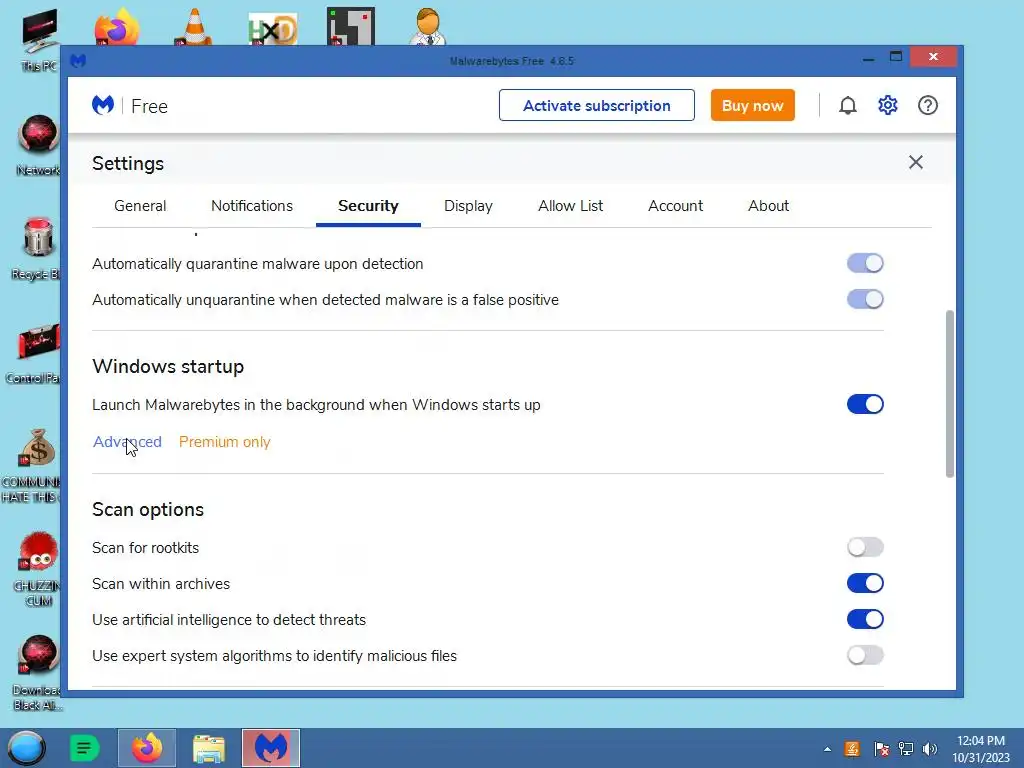The height and width of the screenshot is (768, 1024).
Task: Click the orange tray application icon
Action: [x=852, y=749]
